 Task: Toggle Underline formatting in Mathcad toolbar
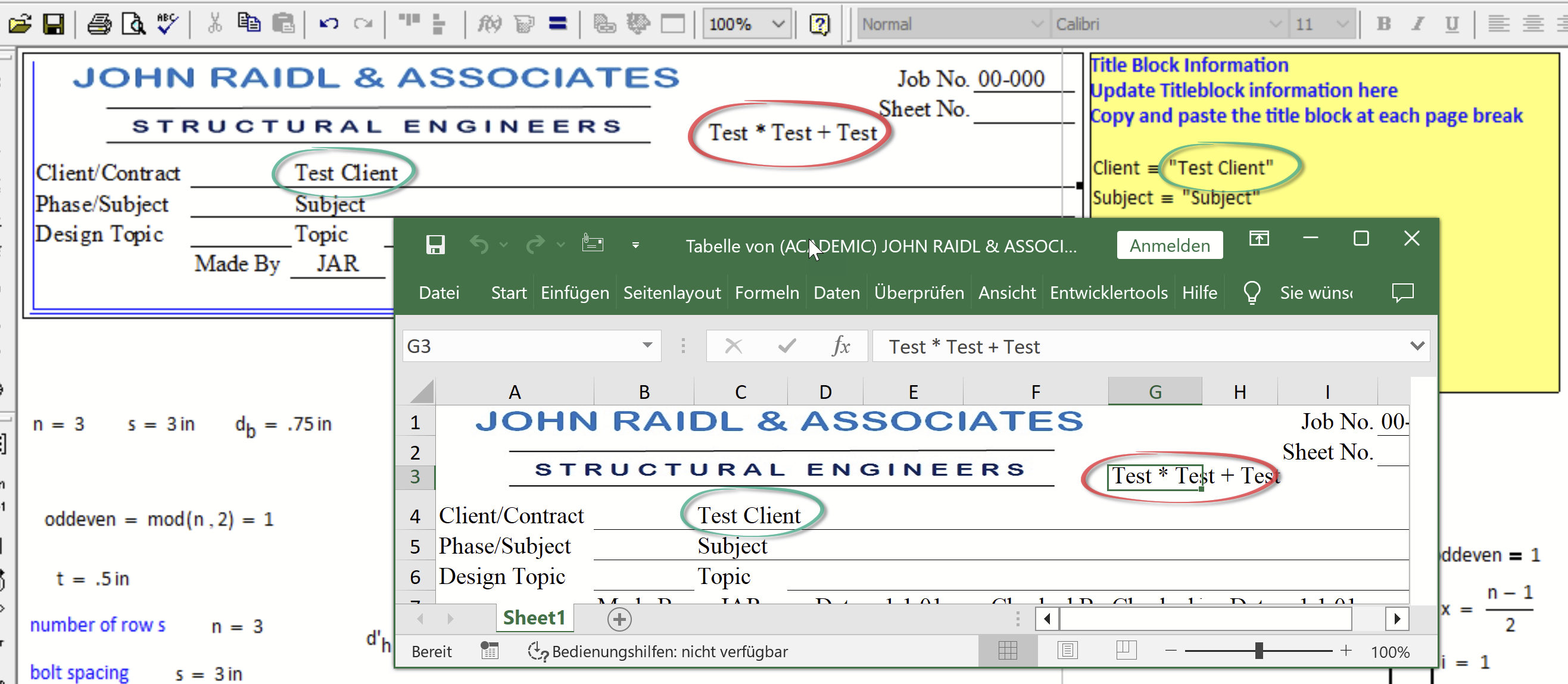(1452, 24)
